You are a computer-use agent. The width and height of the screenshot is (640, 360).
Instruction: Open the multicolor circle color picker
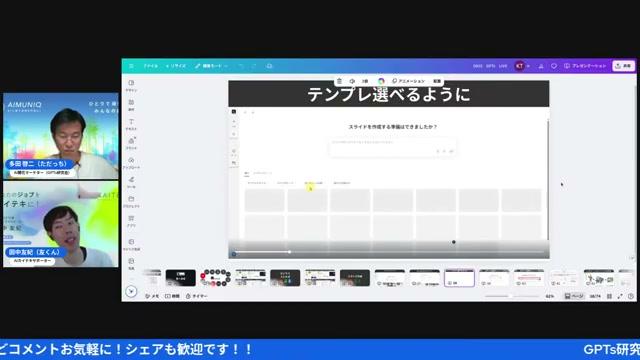[381, 81]
